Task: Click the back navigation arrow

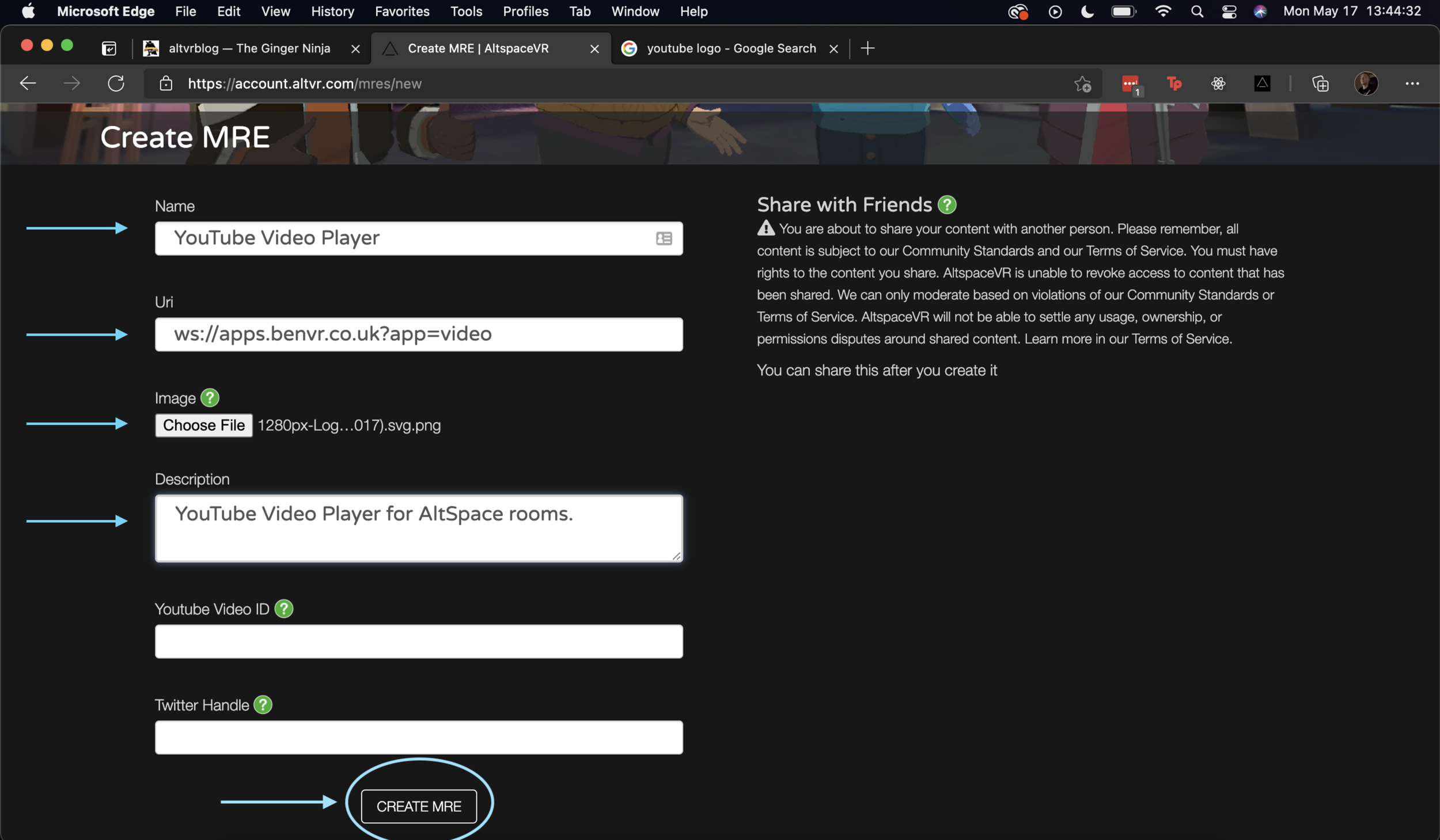Action: [x=28, y=83]
